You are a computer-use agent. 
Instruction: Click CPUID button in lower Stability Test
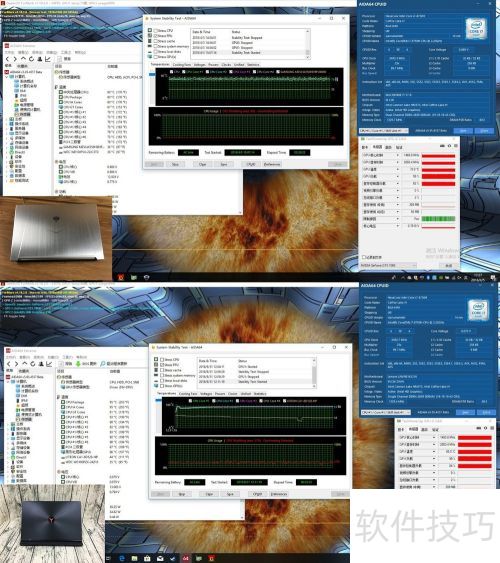[x=257, y=494]
